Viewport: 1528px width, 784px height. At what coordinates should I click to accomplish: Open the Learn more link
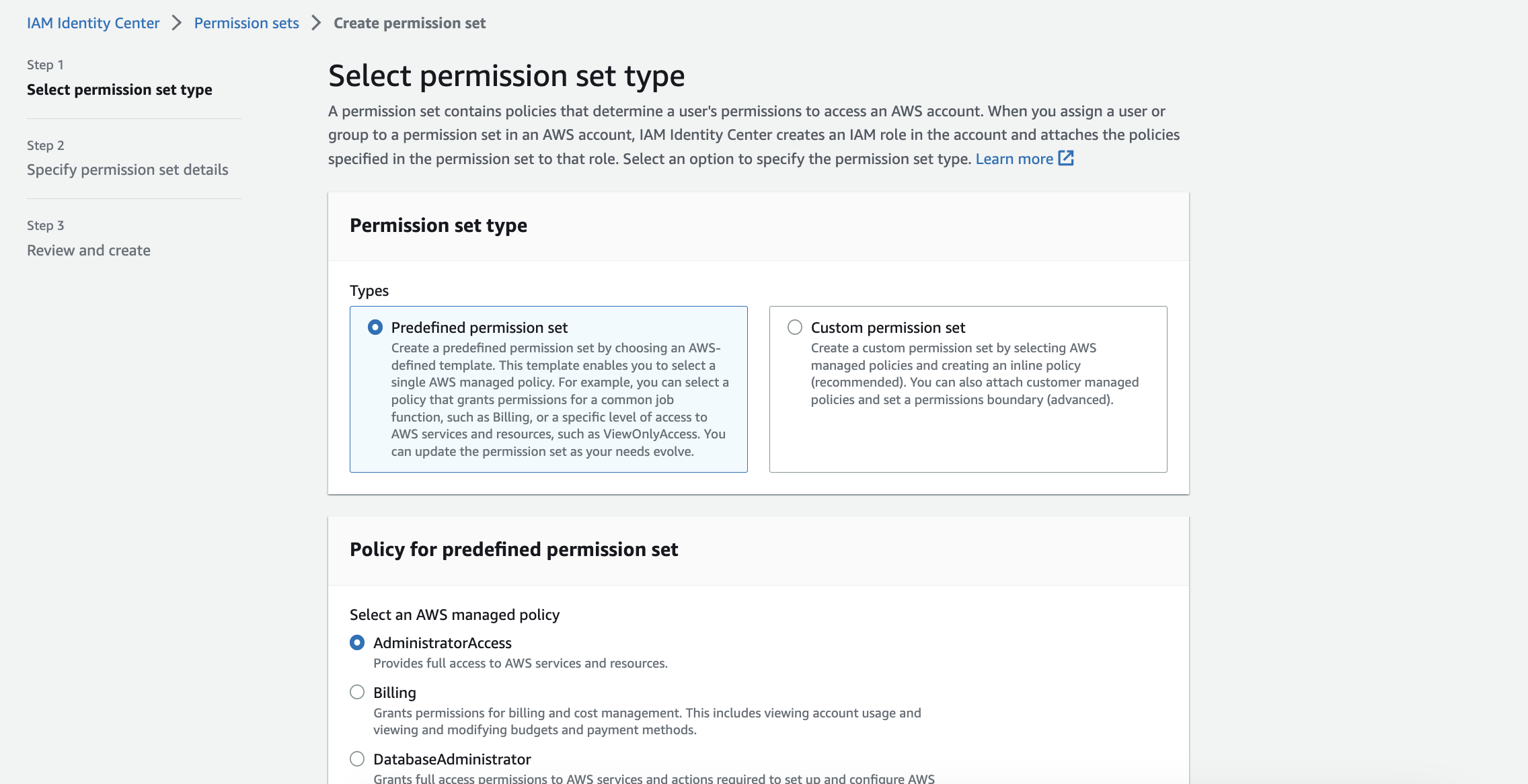point(1014,159)
